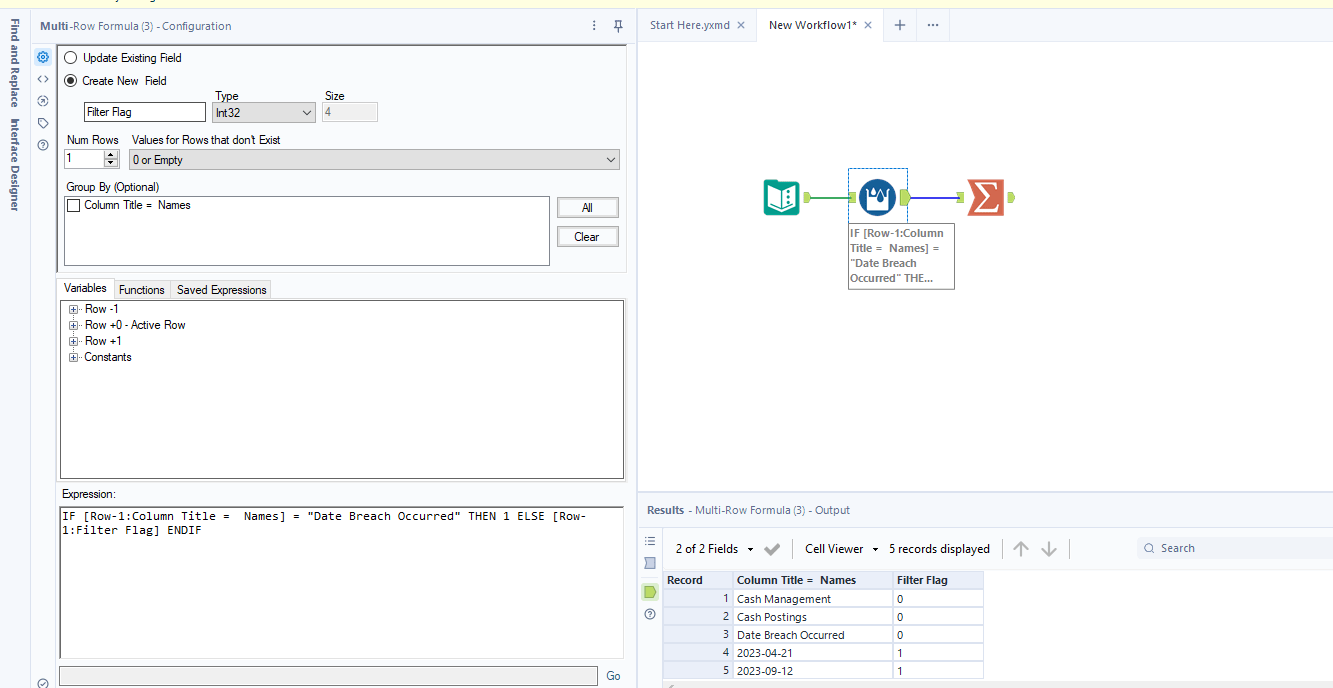The image size is (1333, 688).
Task: Click the Clear button for Group By
Action: (588, 236)
